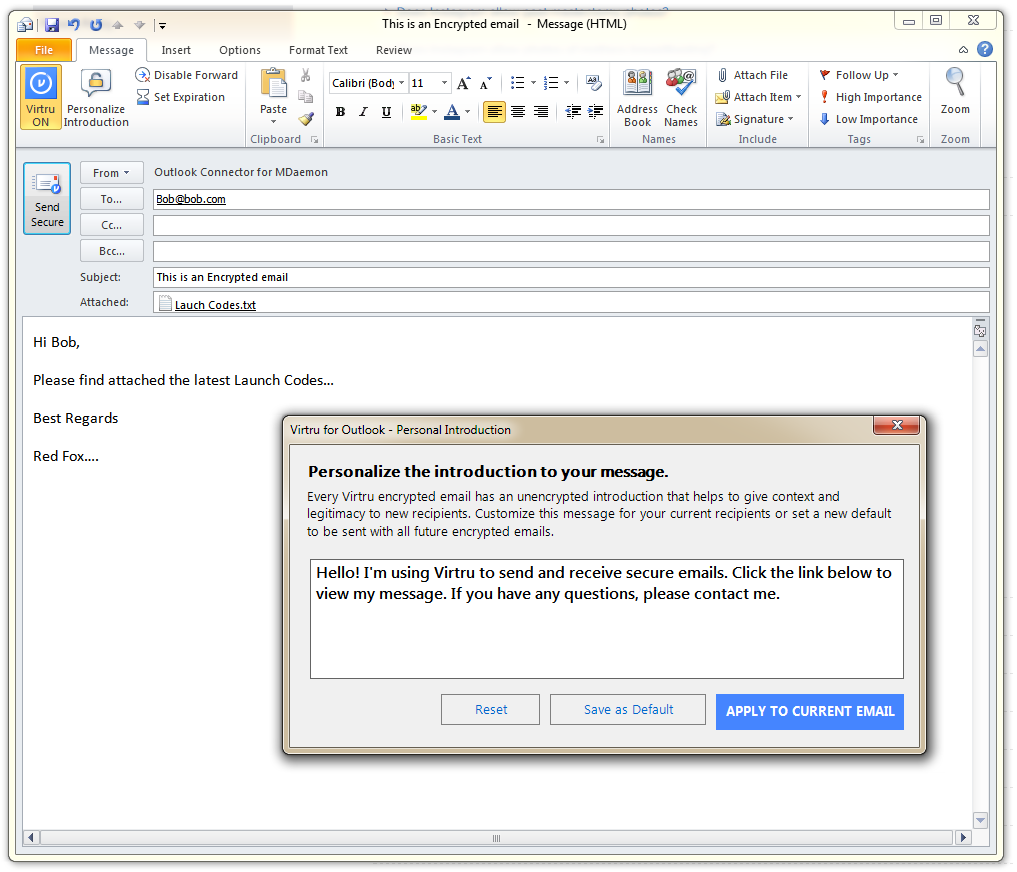This screenshot has width=1017, height=872.
Task: Open the font size 11 dropdown
Action: click(x=444, y=83)
